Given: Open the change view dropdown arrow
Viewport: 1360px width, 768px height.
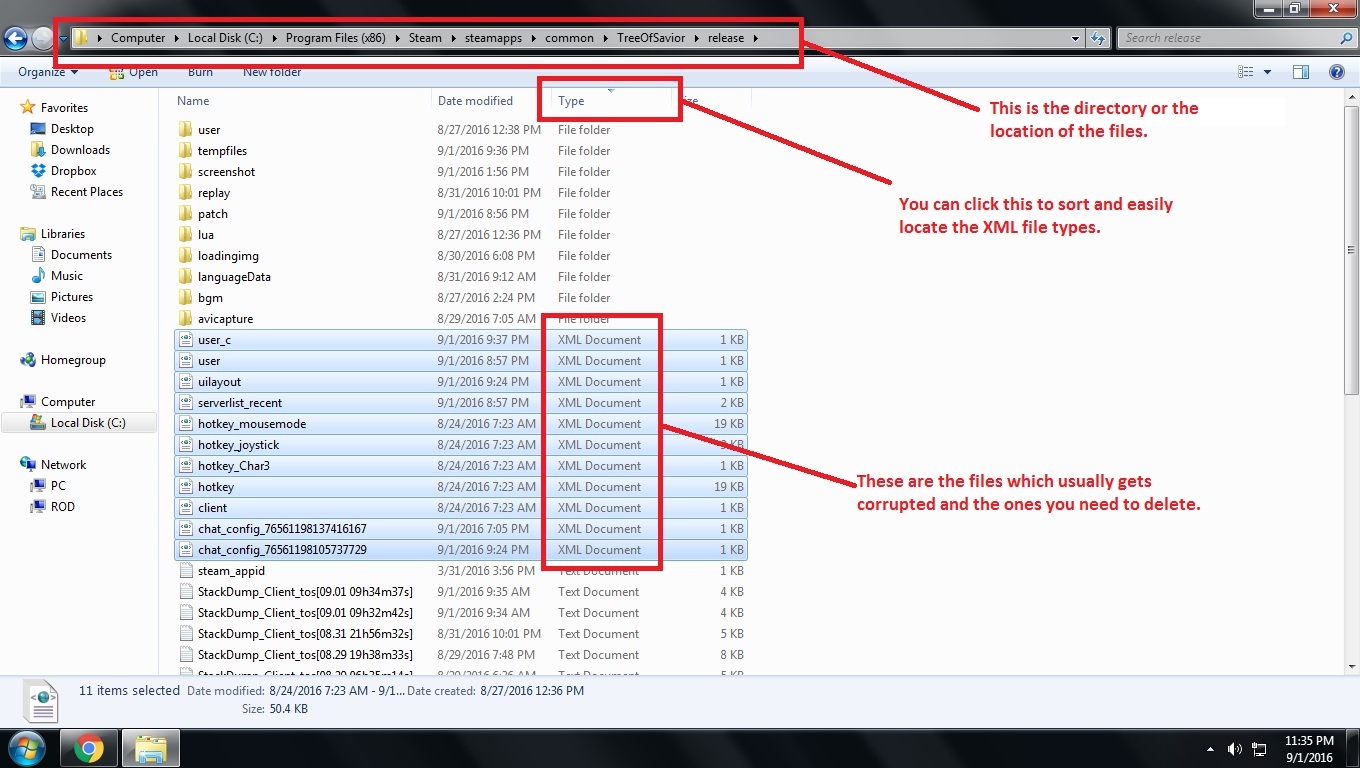Looking at the screenshot, I should (1267, 72).
